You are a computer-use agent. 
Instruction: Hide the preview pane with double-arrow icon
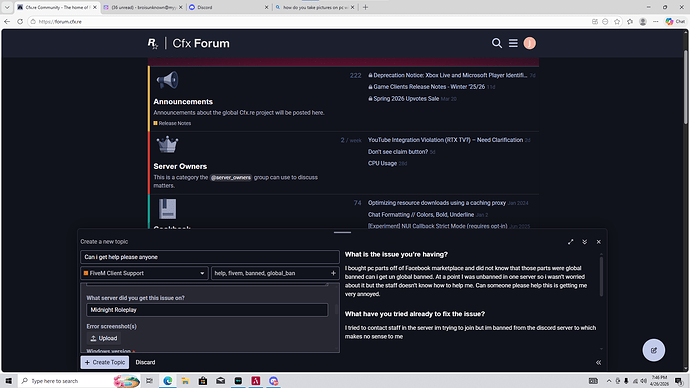(x=598, y=362)
